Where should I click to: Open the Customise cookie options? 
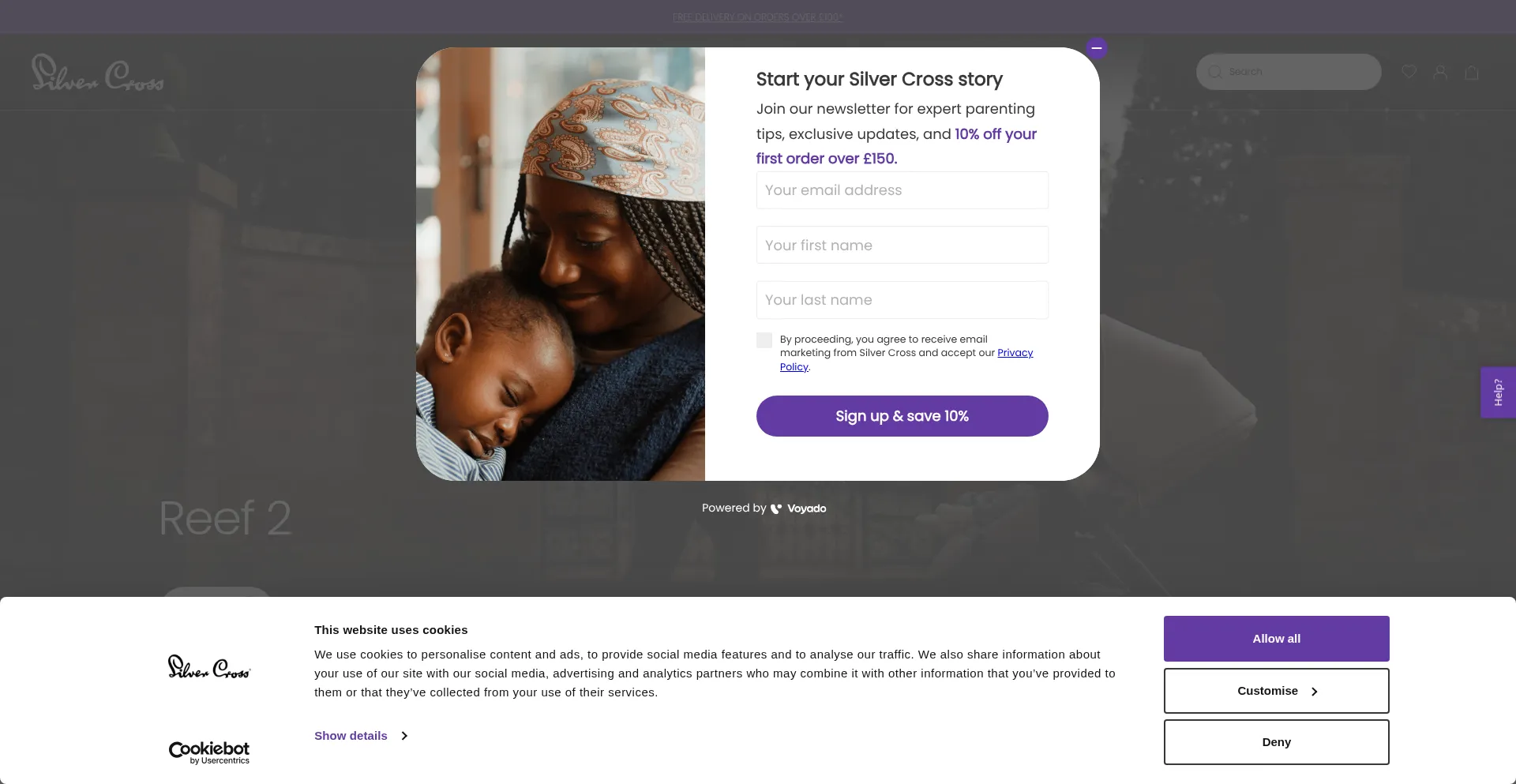coord(1276,691)
